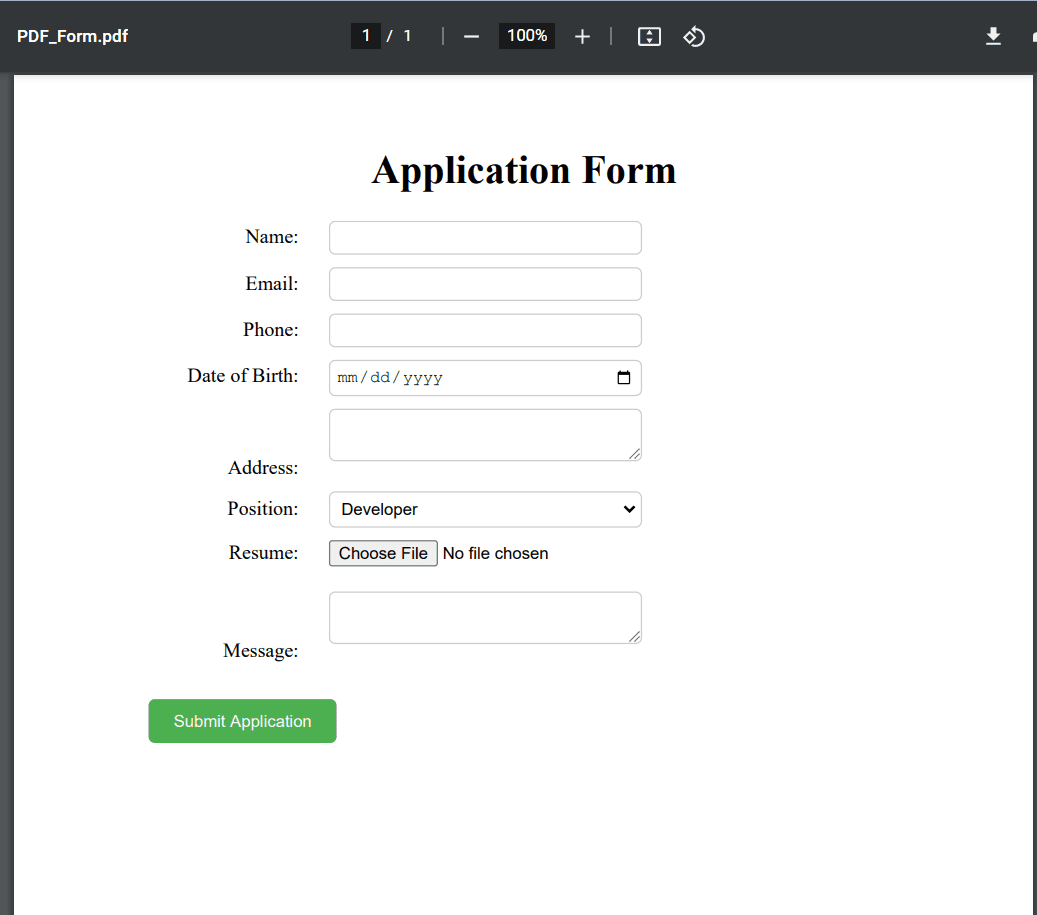Download the PDF file

[993, 36]
